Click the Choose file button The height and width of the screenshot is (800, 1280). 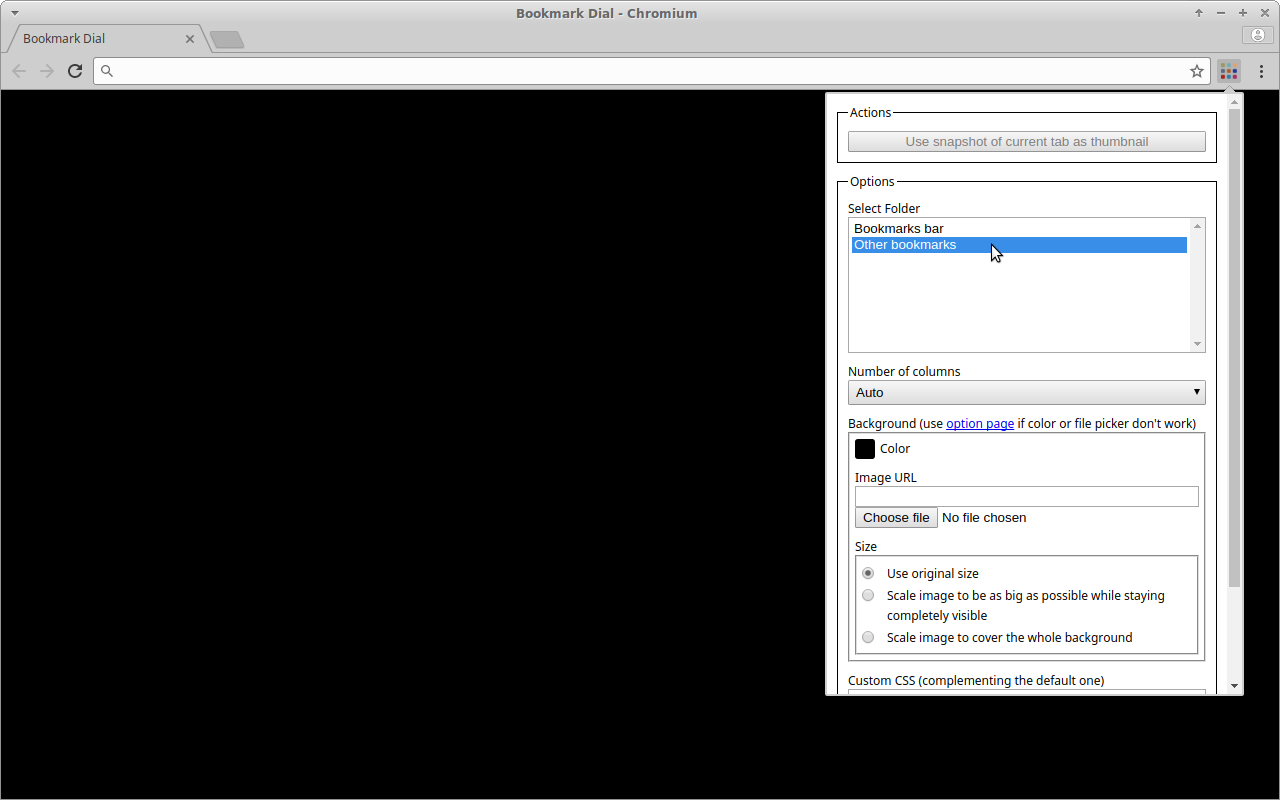click(x=896, y=518)
